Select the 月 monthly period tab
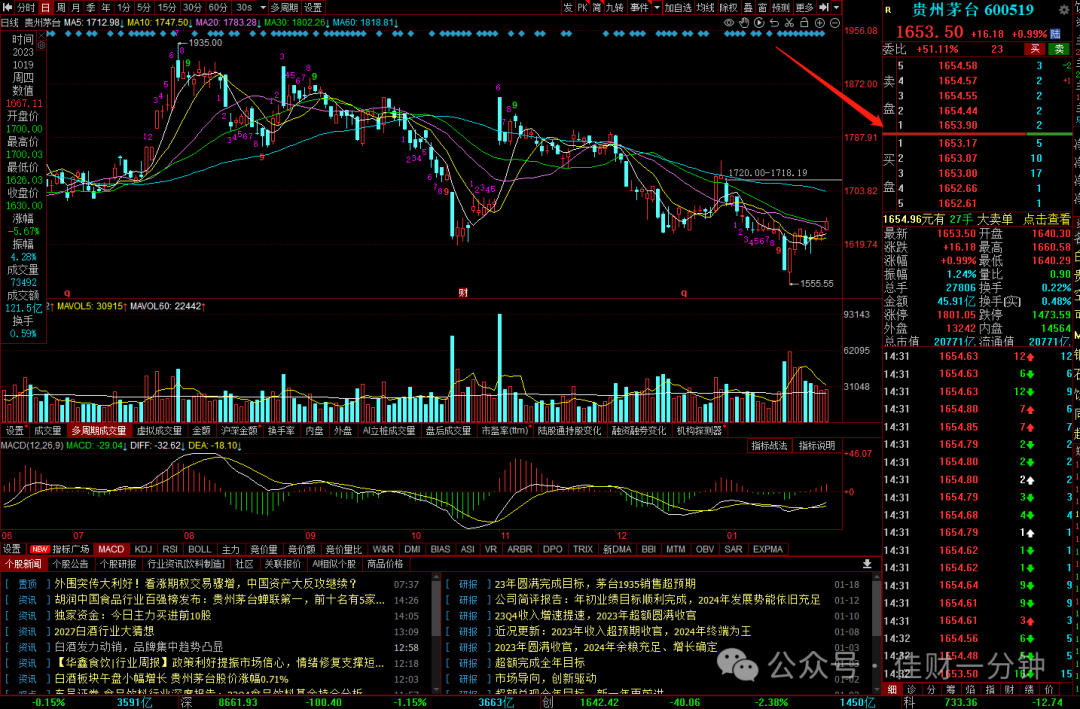The image size is (1080, 709). pos(75,7)
